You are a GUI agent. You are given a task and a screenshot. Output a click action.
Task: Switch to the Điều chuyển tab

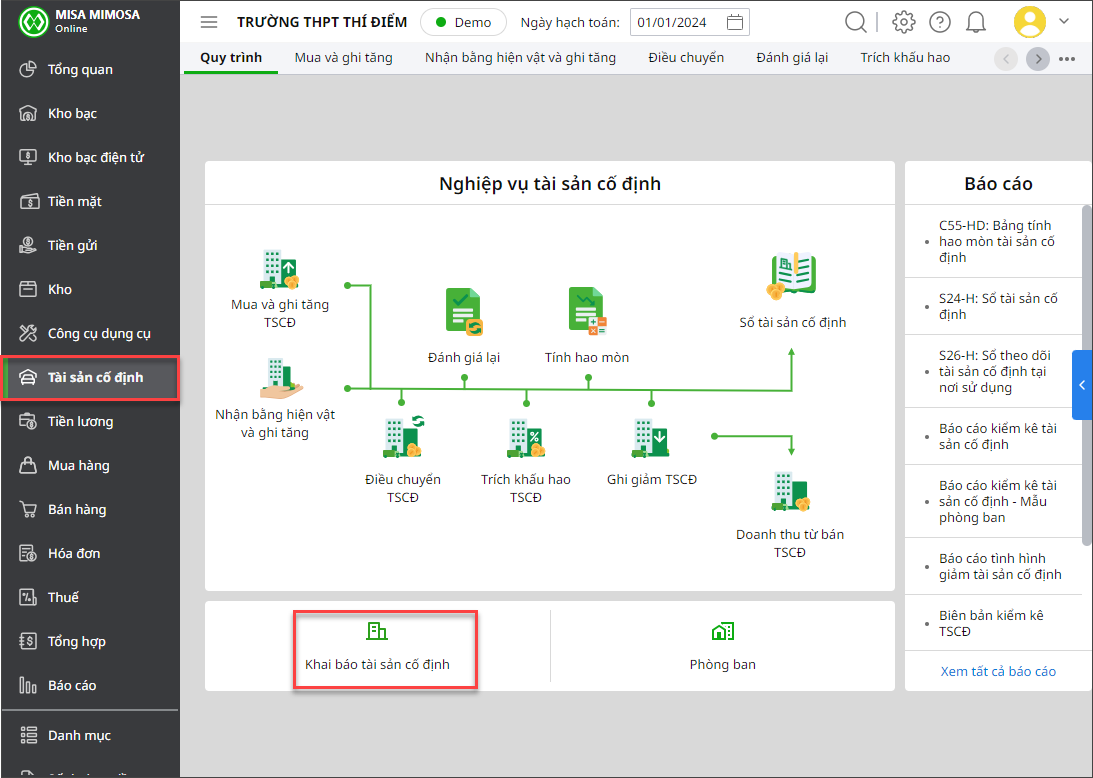click(x=685, y=58)
